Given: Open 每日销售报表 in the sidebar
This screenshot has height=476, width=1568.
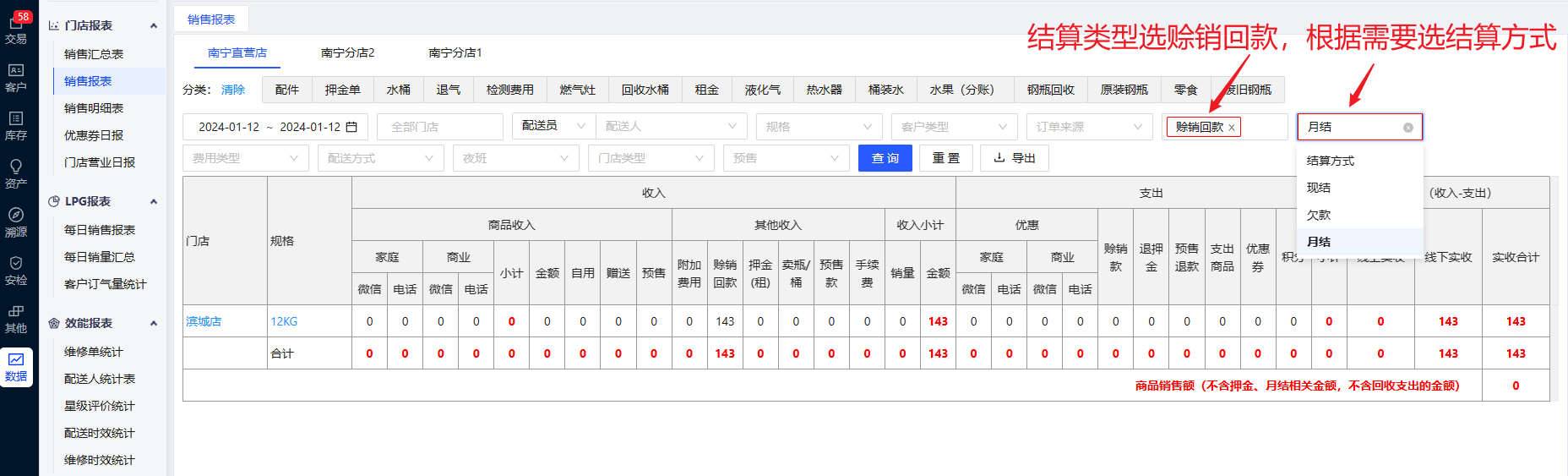Looking at the screenshot, I should (100, 230).
